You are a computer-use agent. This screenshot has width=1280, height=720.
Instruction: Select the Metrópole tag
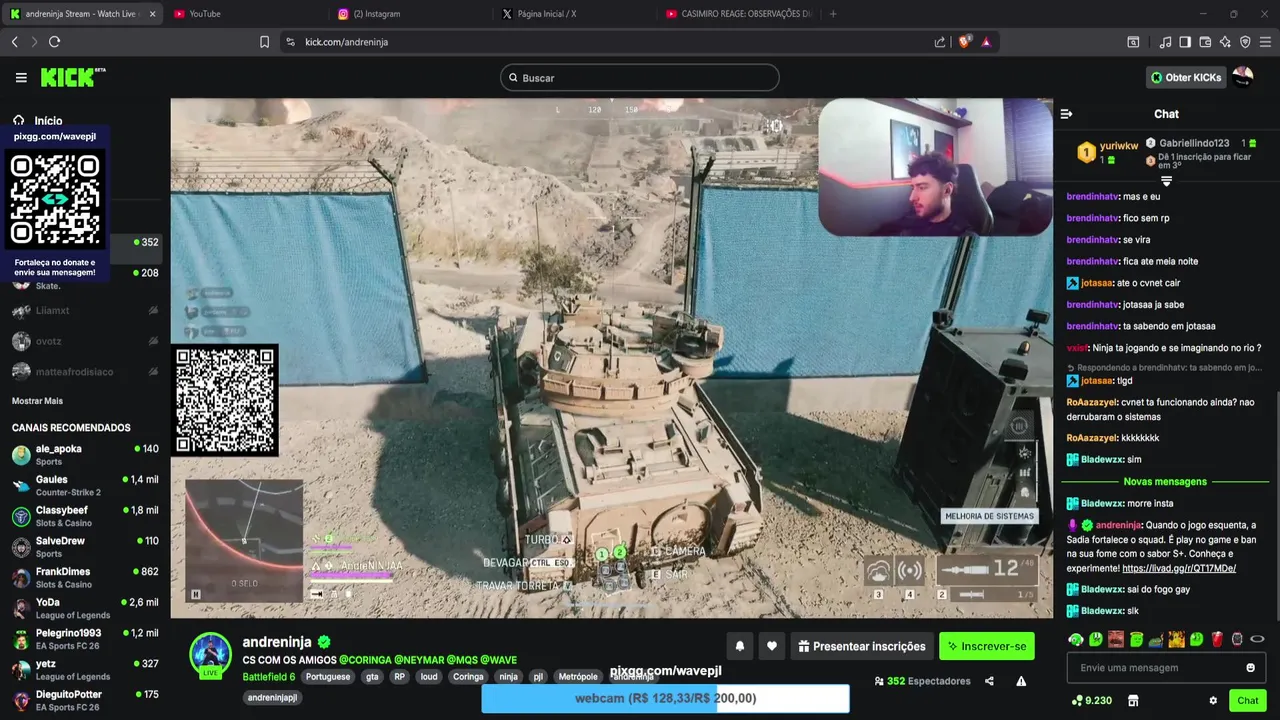[x=578, y=677]
